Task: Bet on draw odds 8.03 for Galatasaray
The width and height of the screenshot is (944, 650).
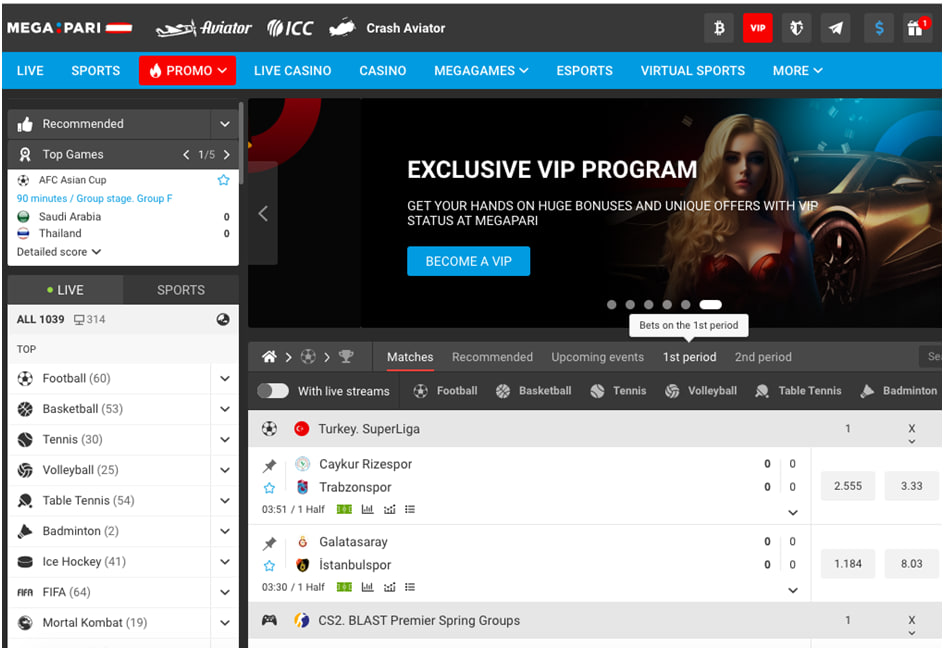Action: (911, 564)
